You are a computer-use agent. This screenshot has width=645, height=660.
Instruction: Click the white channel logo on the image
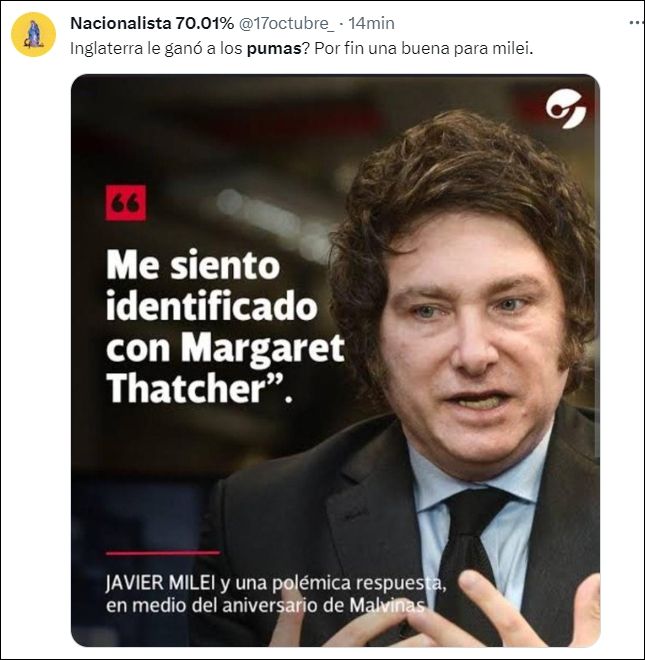566,109
